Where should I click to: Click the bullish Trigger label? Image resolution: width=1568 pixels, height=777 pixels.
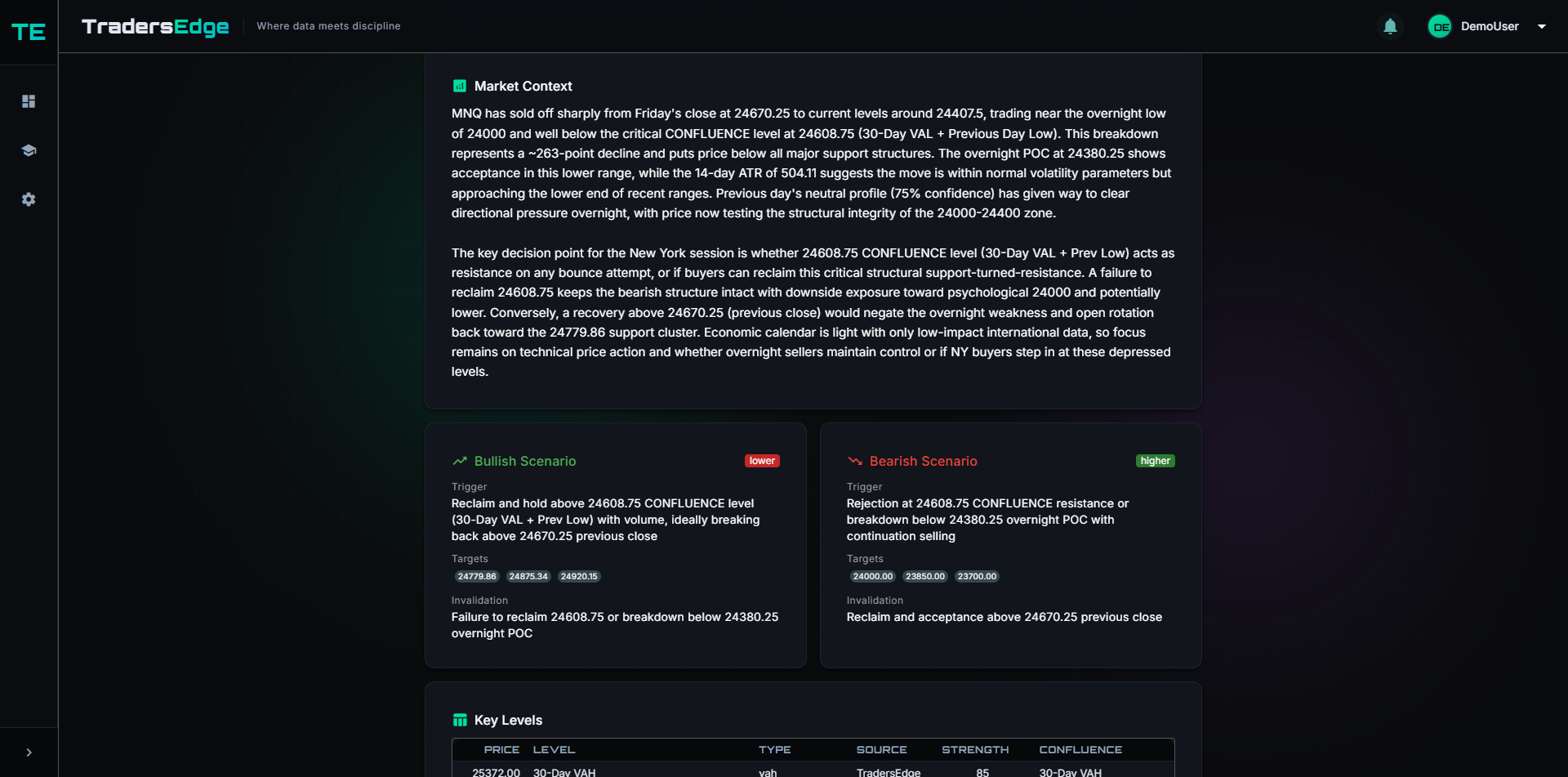pyautogui.click(x=469, y=486)
